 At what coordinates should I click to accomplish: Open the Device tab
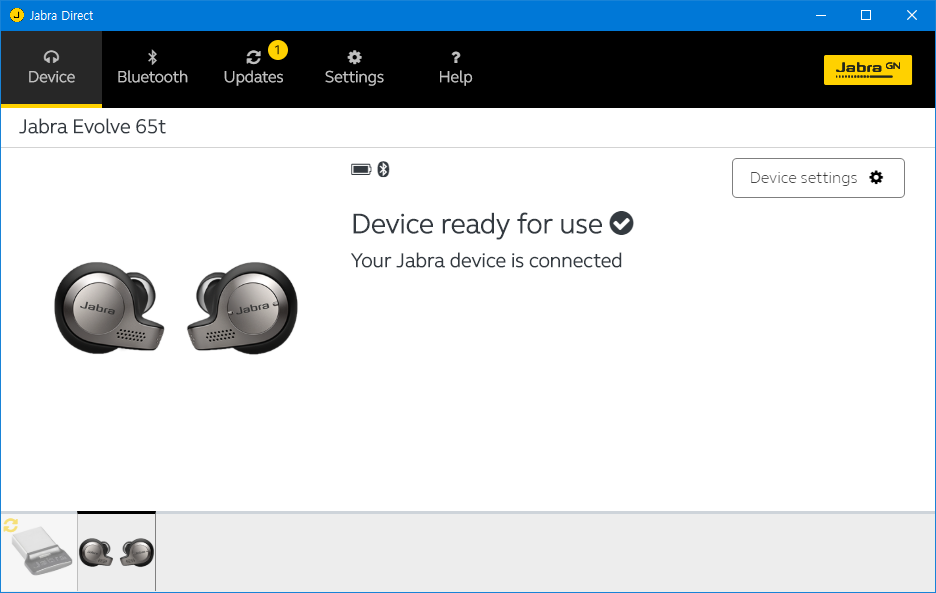pos(51,69)
